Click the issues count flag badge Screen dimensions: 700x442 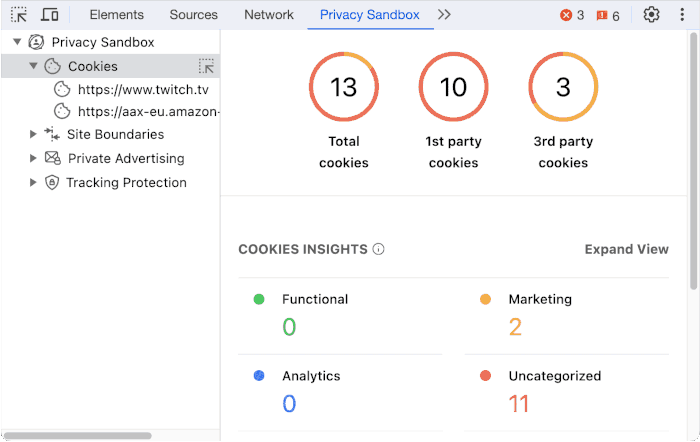pyautogui.click(x=608, y=15)
